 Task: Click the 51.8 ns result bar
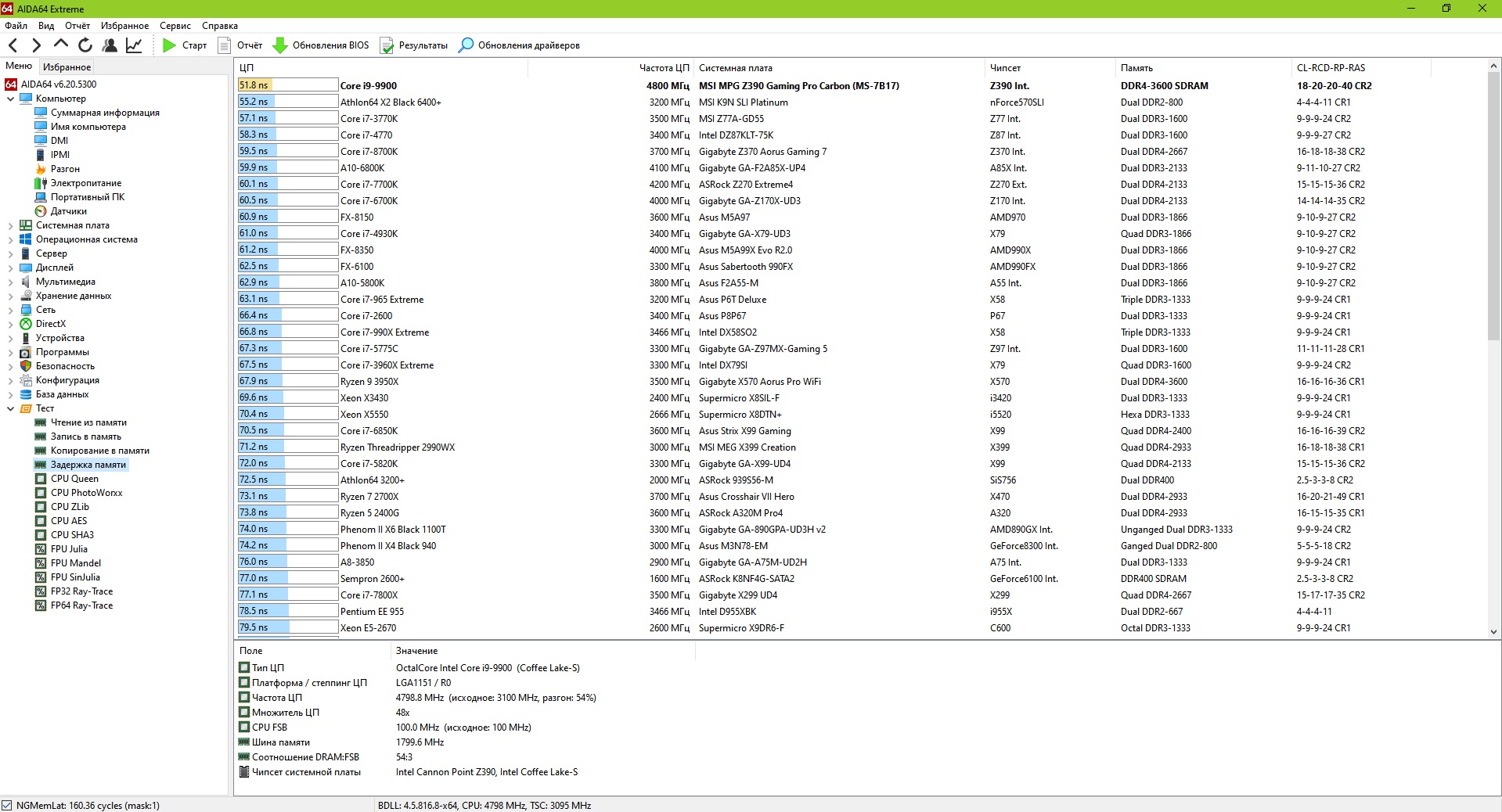[287, 85]
